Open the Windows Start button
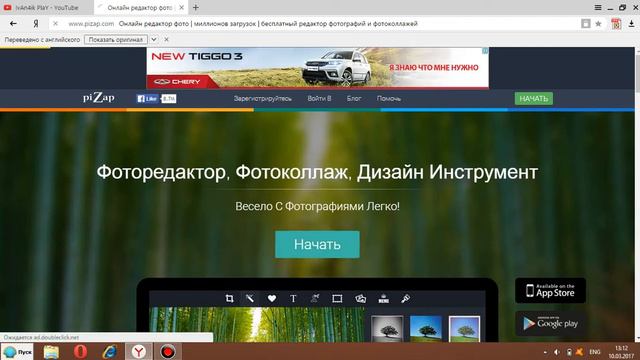Screen dimensions: 640x360 coord(17,351)
